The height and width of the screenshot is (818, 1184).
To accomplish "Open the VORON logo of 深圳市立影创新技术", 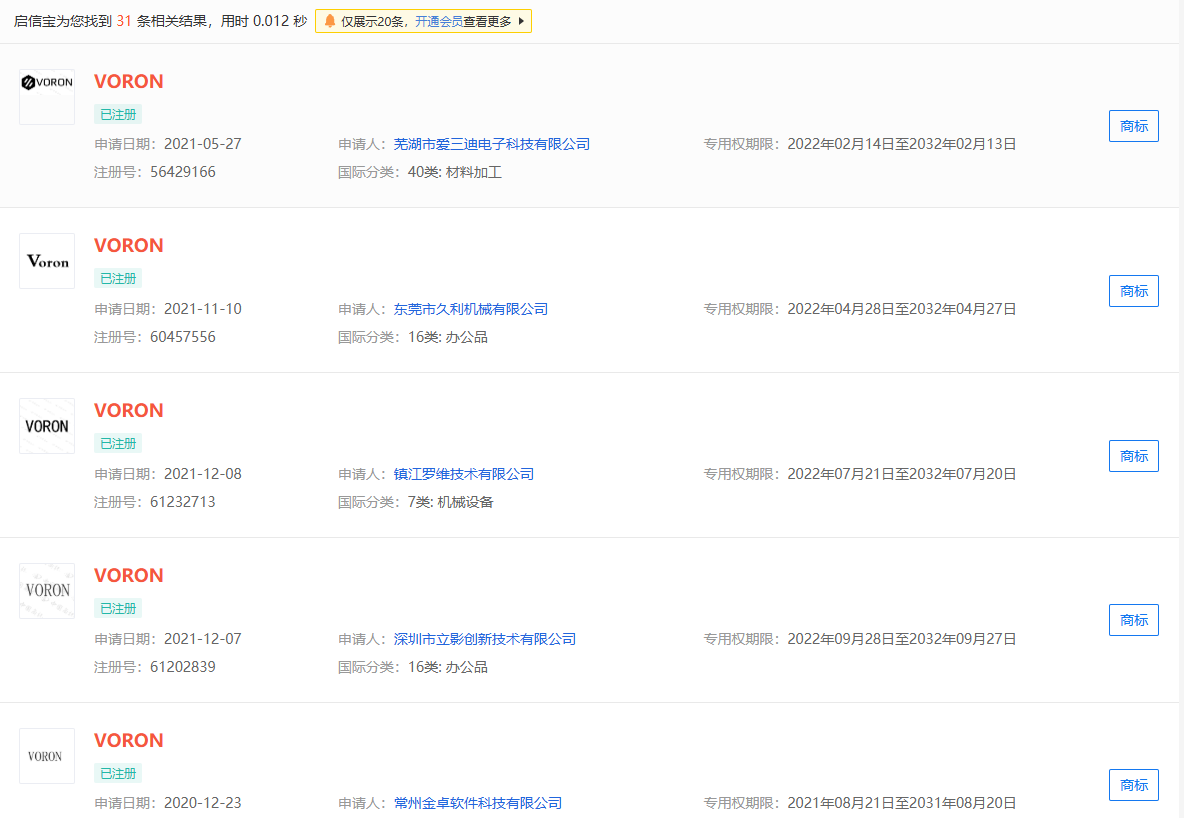I will click(x=47, y=591).
